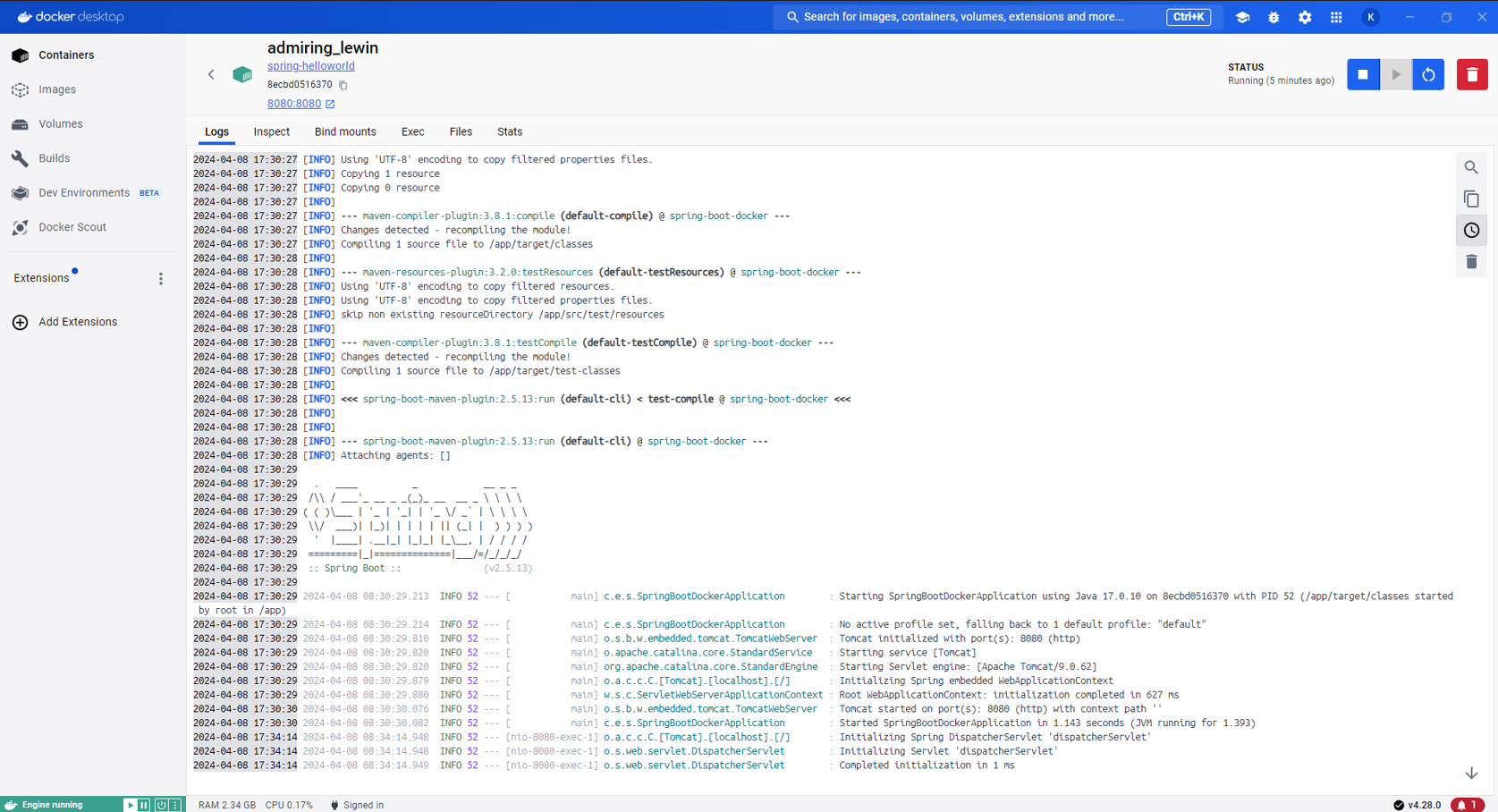Open the troubleshoot bug icon
The height and width of the screenshot is (812, 1498).
click(1274, 17)
